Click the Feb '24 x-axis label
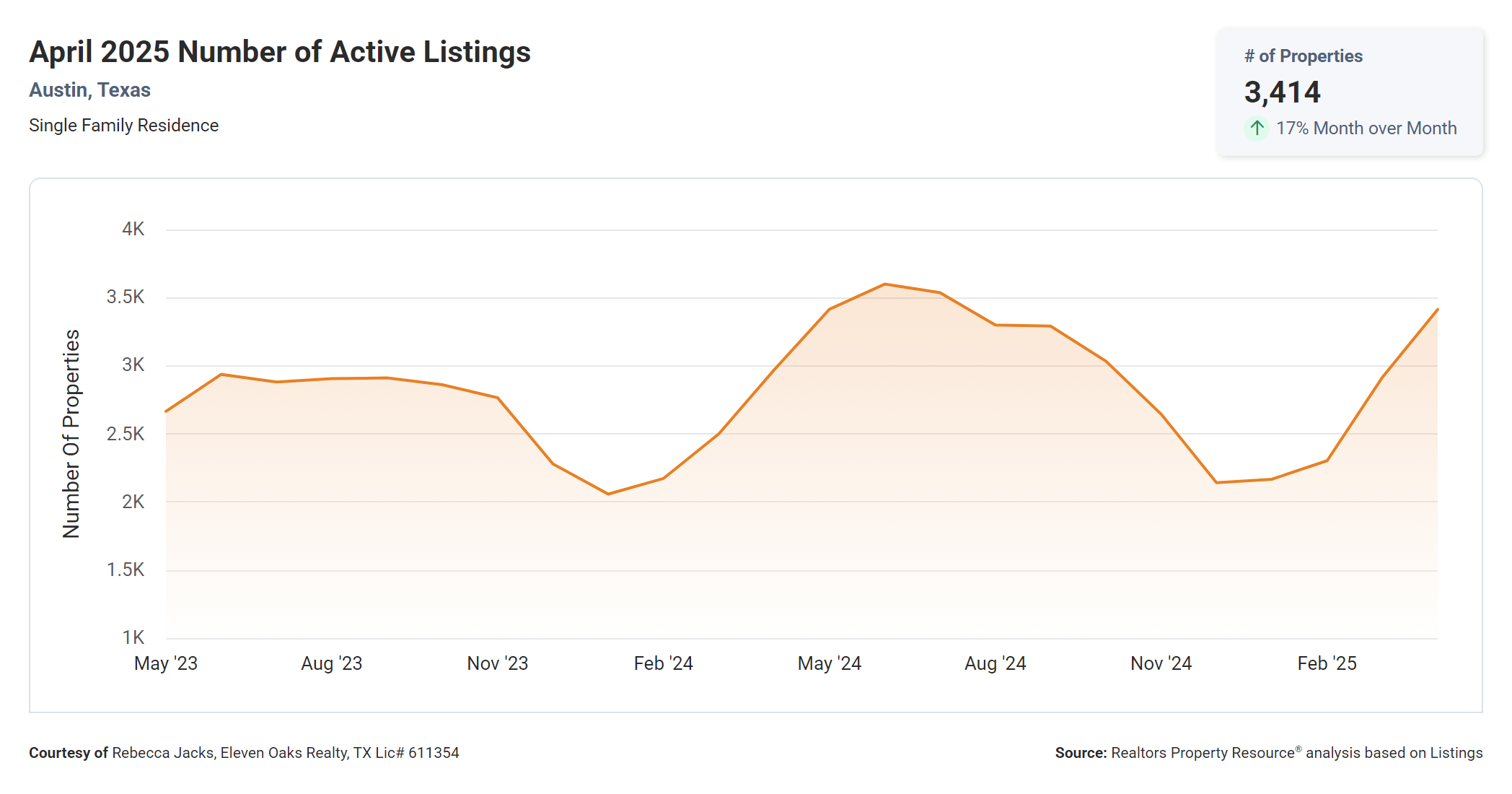 663,663
